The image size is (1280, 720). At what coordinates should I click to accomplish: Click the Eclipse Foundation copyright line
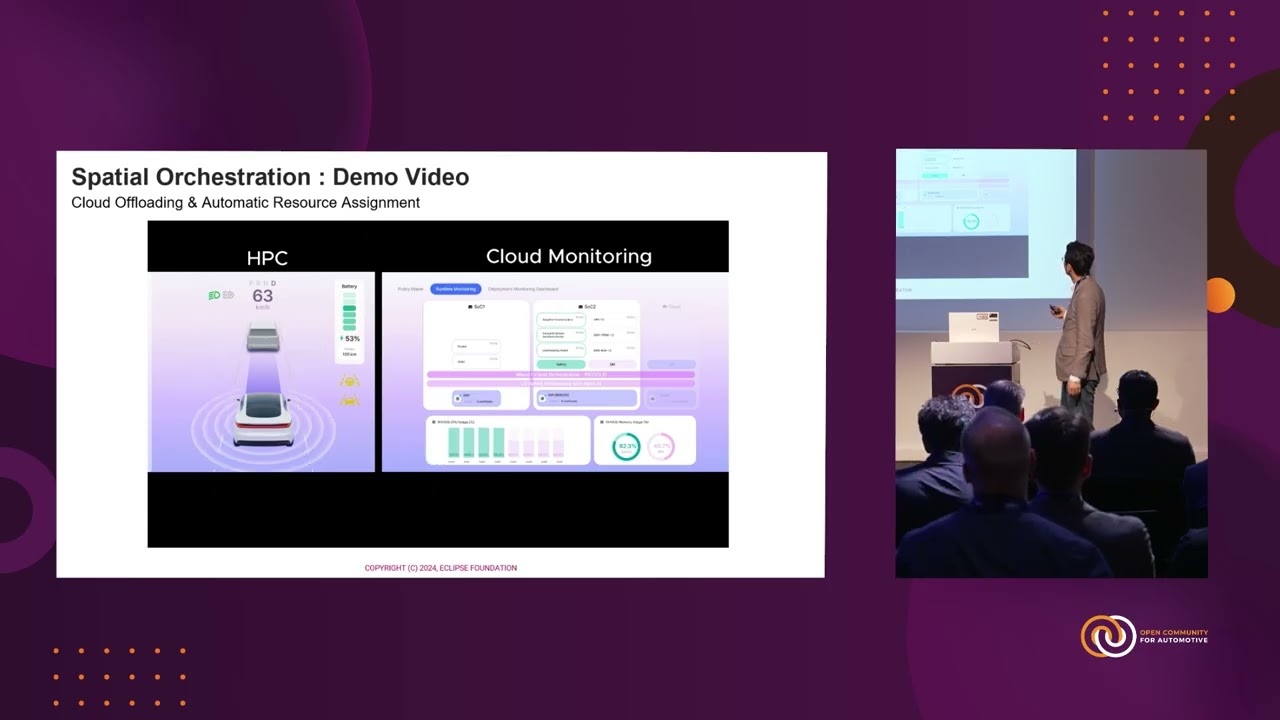click(441, 568)
